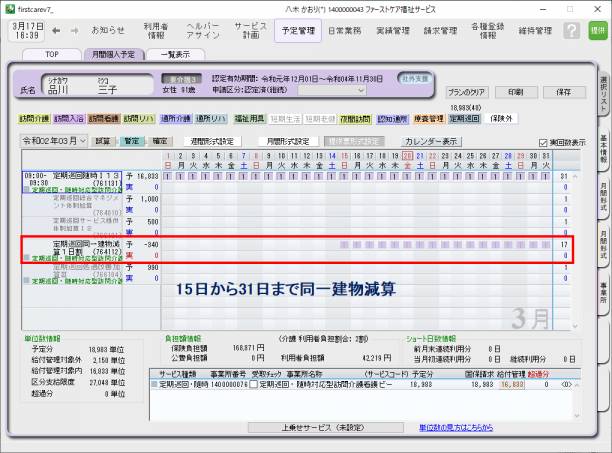Open the 単位数の見方はこちらから link
612x453 pixels.
pos(454,427)
